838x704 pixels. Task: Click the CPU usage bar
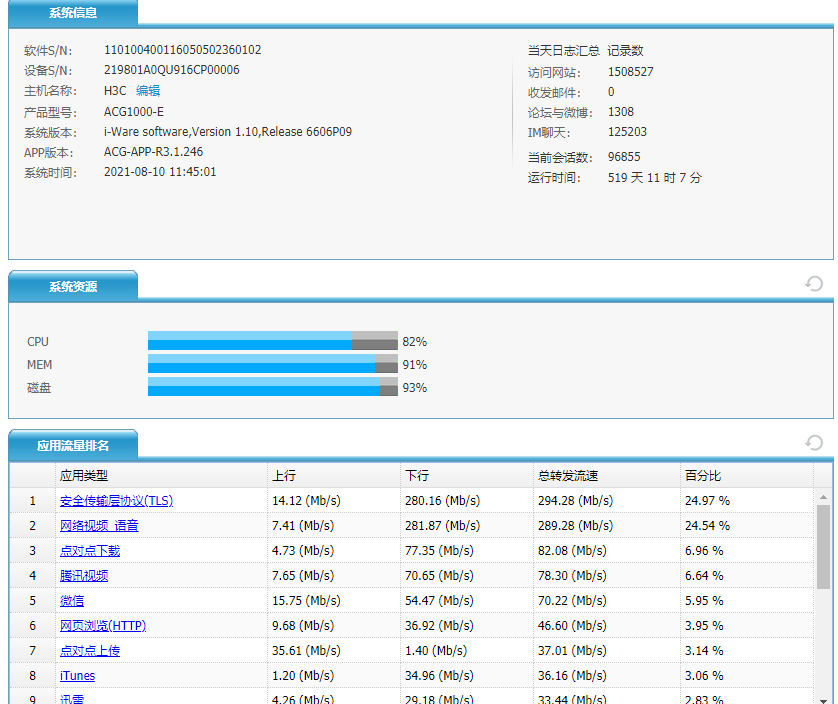(x=273, y=341)
